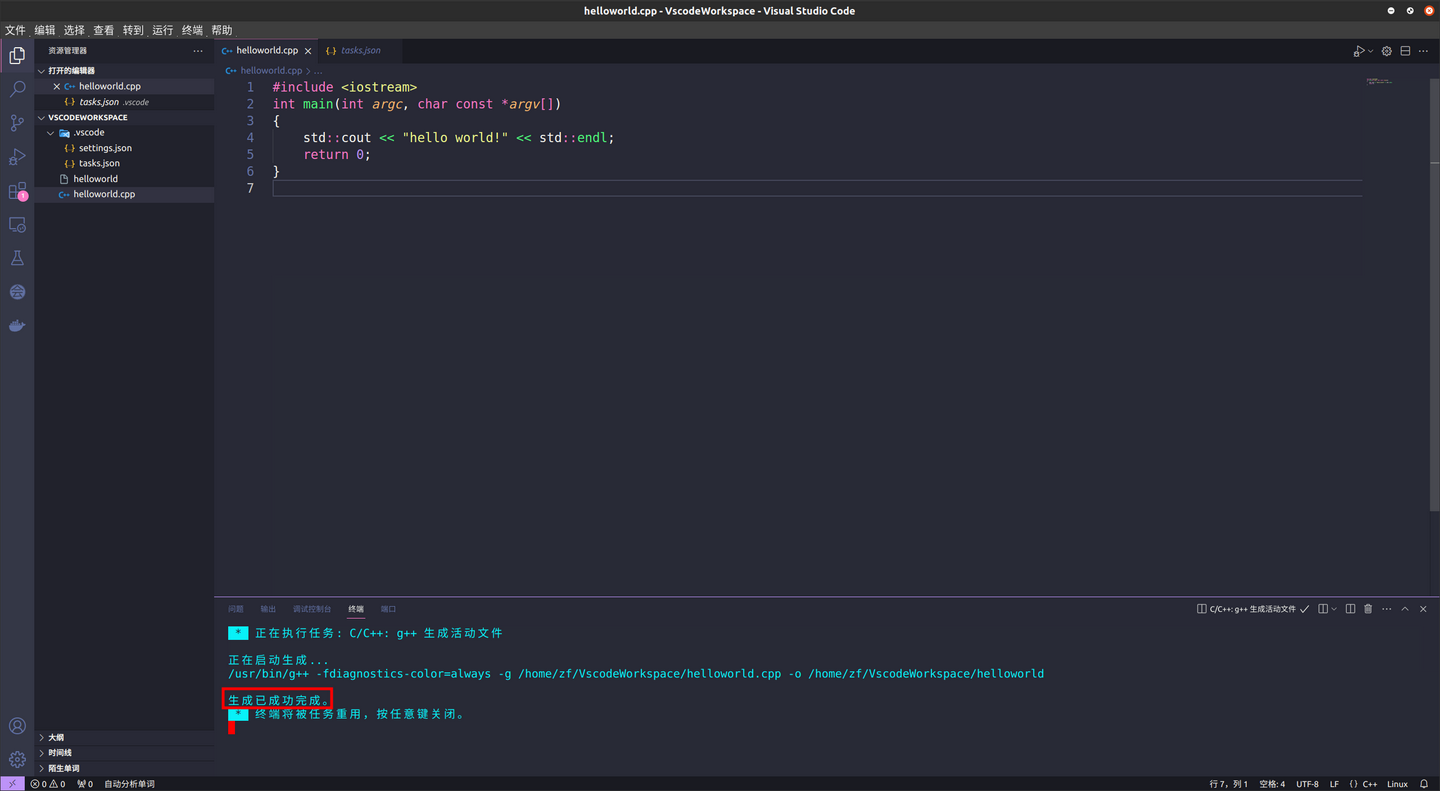Open the Search view in the activity bar
The image size is (1440, 791).
click(x=16, y=90)
